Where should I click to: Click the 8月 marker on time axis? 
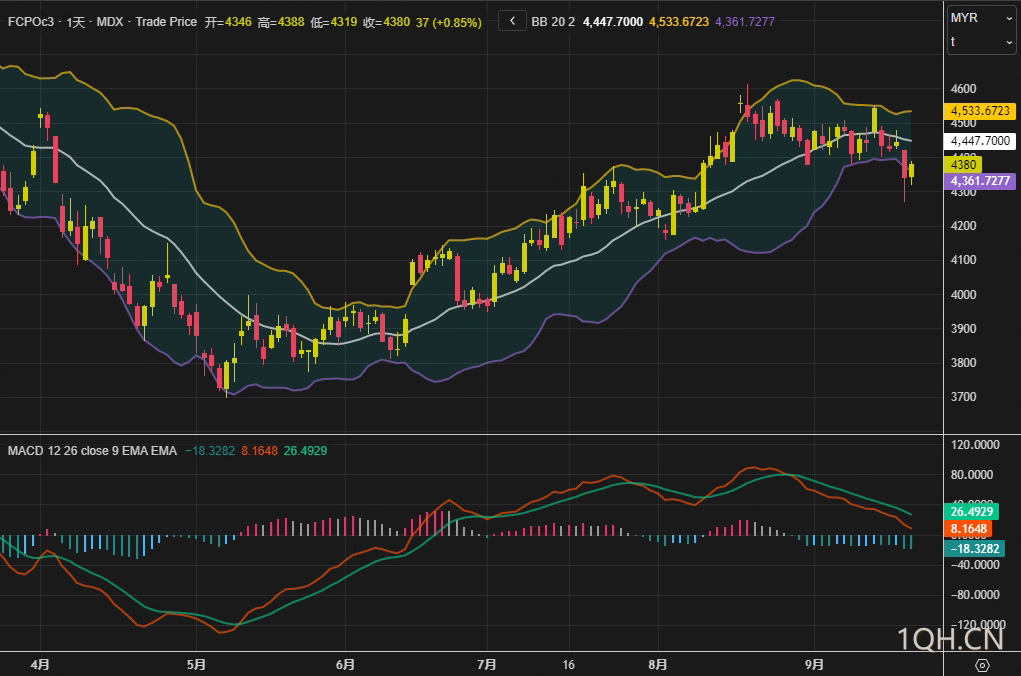pyautogui.click(x=658, y=664)
